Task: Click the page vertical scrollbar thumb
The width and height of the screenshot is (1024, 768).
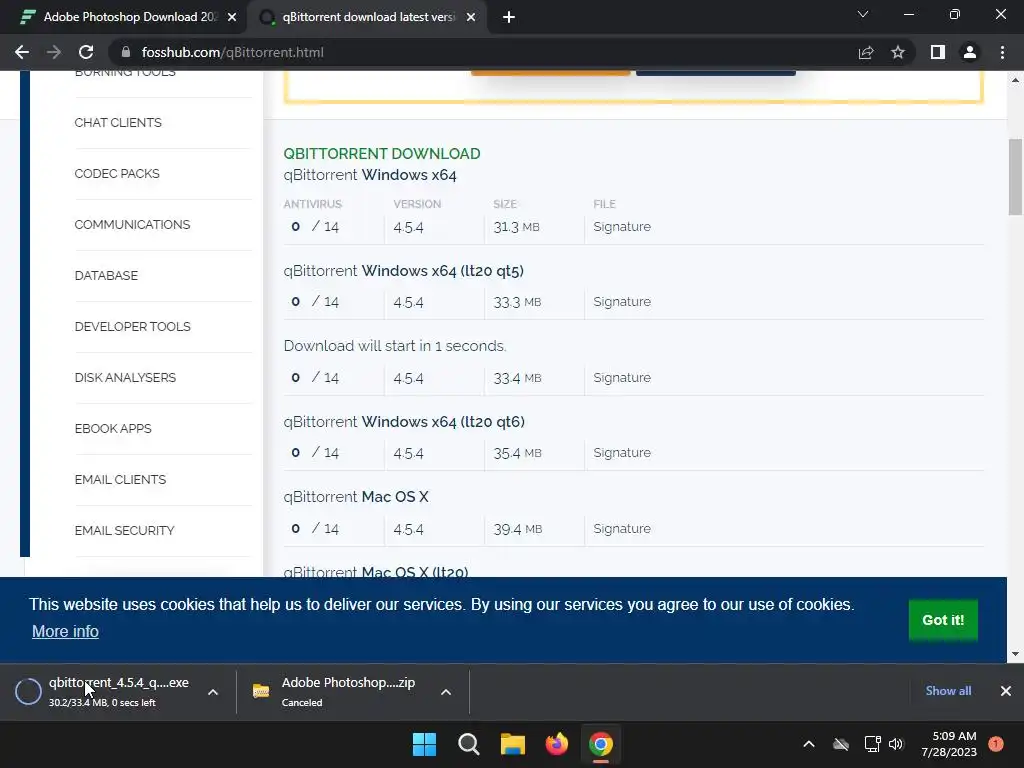Action: click(x=1016, y=176)
